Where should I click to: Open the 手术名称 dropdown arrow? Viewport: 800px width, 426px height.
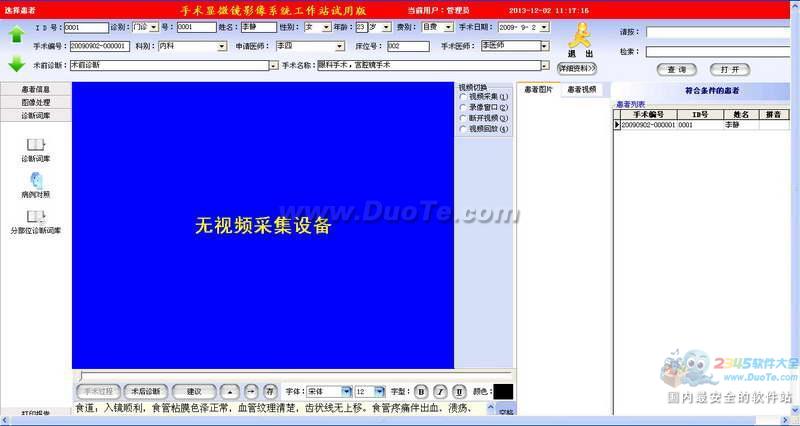pos(545,66)
